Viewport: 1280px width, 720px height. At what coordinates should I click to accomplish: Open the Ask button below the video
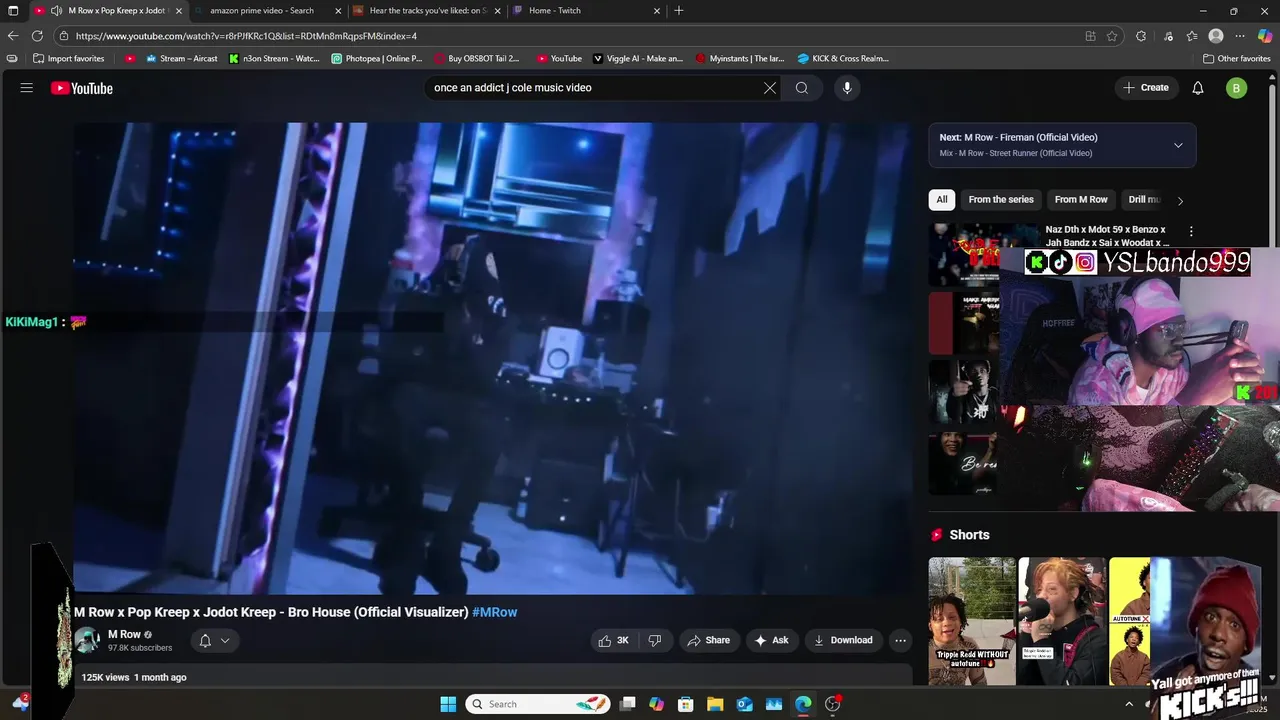771,640
